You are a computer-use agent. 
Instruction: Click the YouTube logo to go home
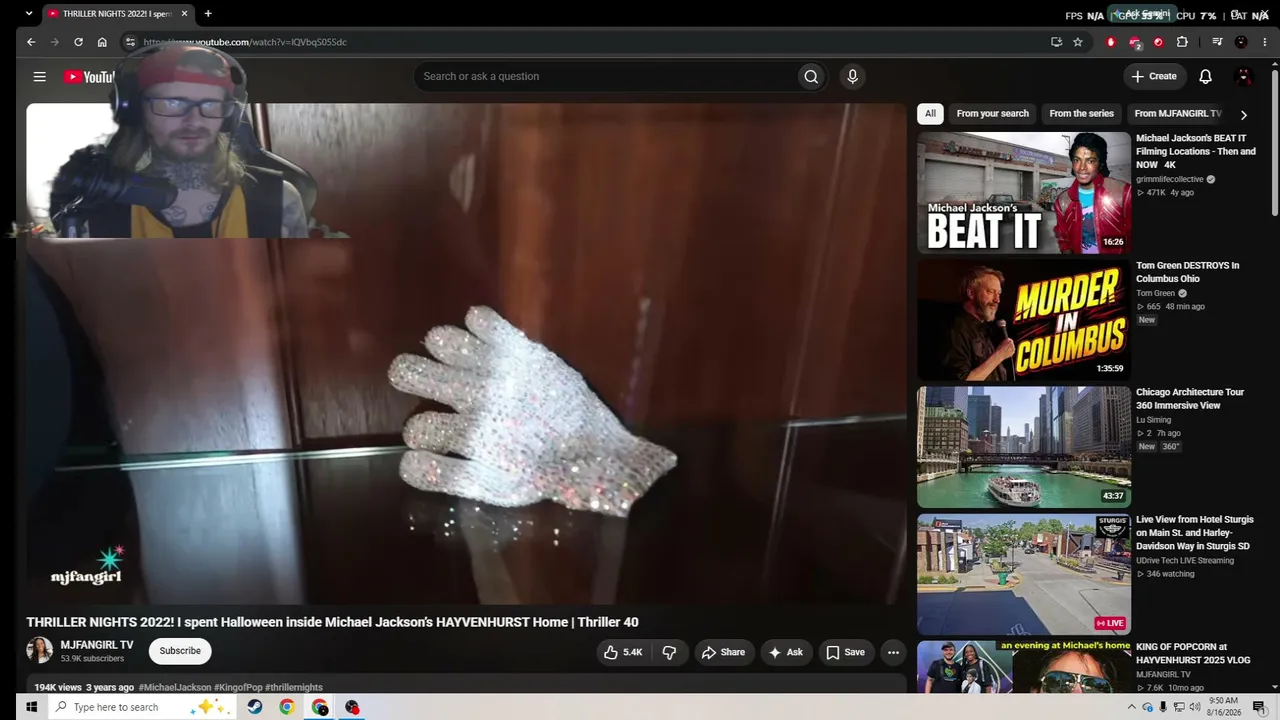(x=90, y=77)
